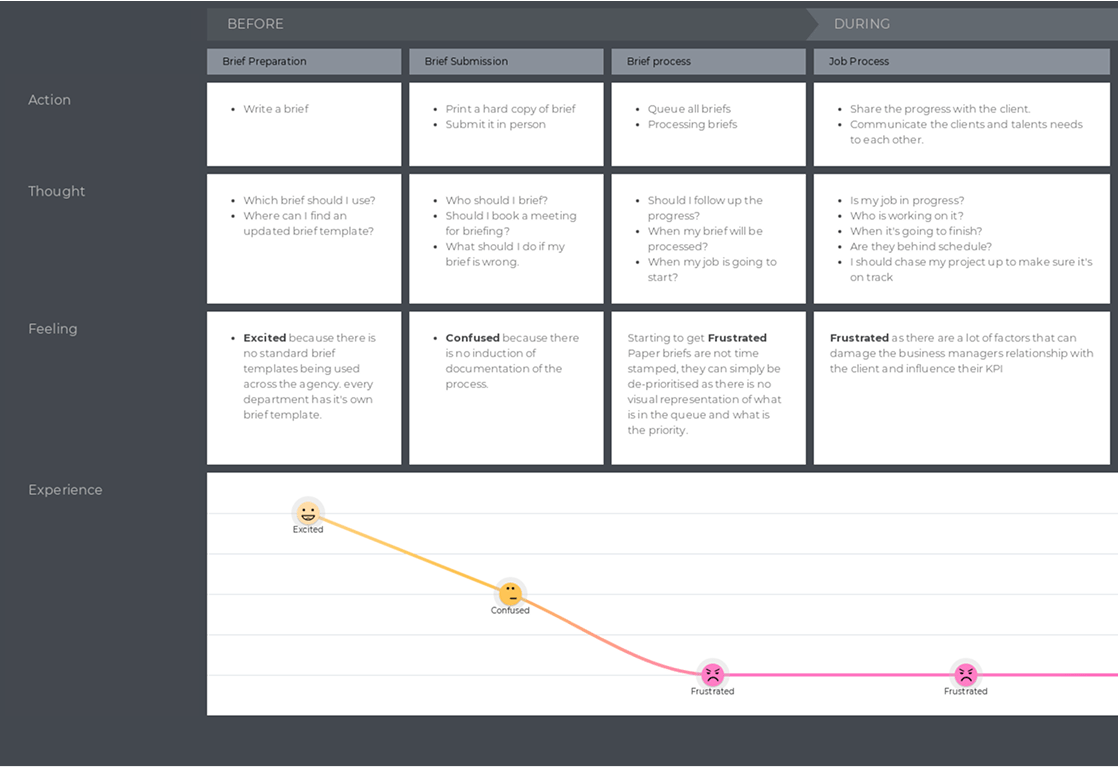1119x767 pixels.
Task: Select the "Print a hard copy" action card
Action: pyautogui.click(x=506, y=124)
